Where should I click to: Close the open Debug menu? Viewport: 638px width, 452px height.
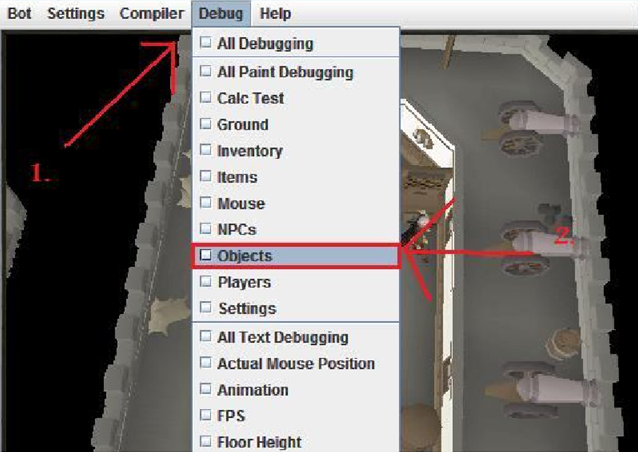[x=221, y=13]
